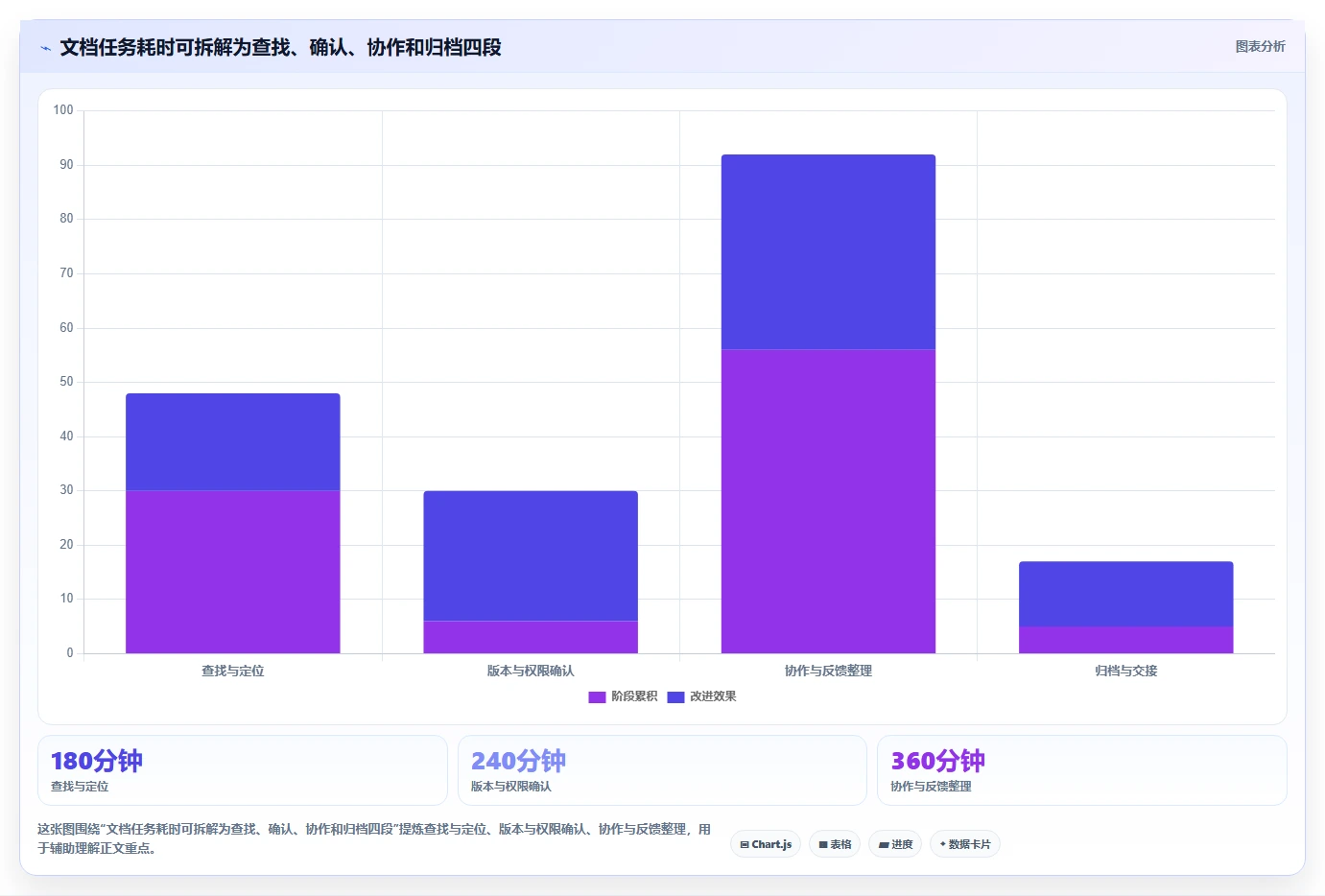This screenshot has width=1325, height=896.
Task: Click the purple 阶段累积 bar for 归档与交接
Action: 1126,640
